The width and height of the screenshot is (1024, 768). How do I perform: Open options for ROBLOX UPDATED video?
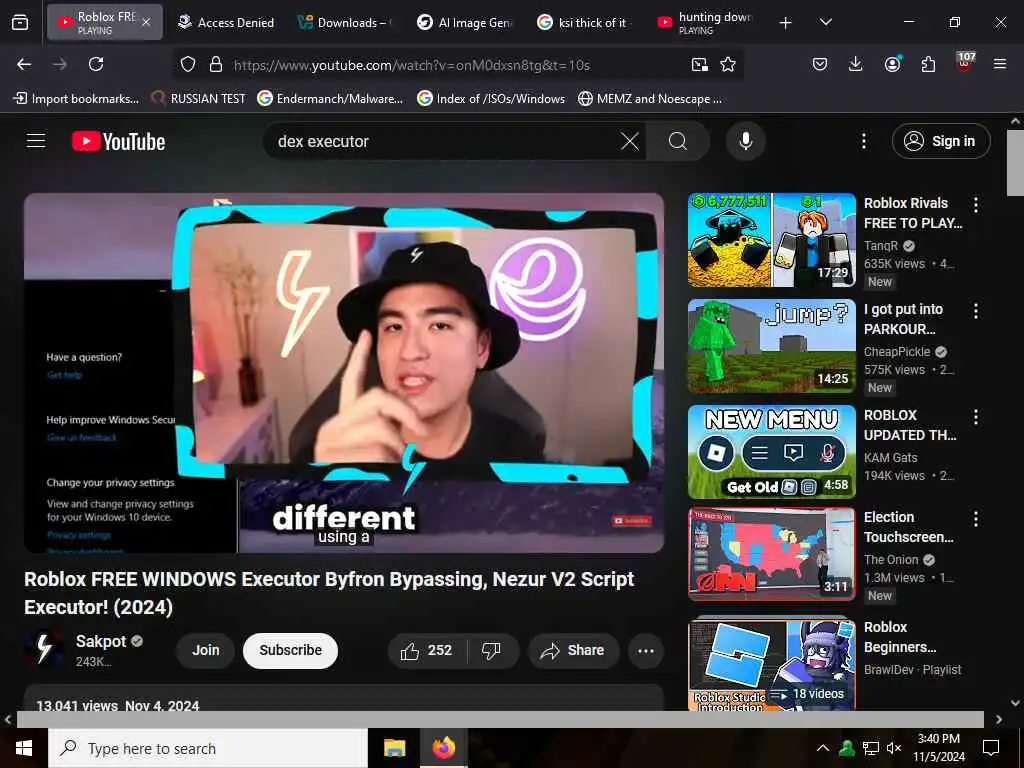(x=976, y=417)
